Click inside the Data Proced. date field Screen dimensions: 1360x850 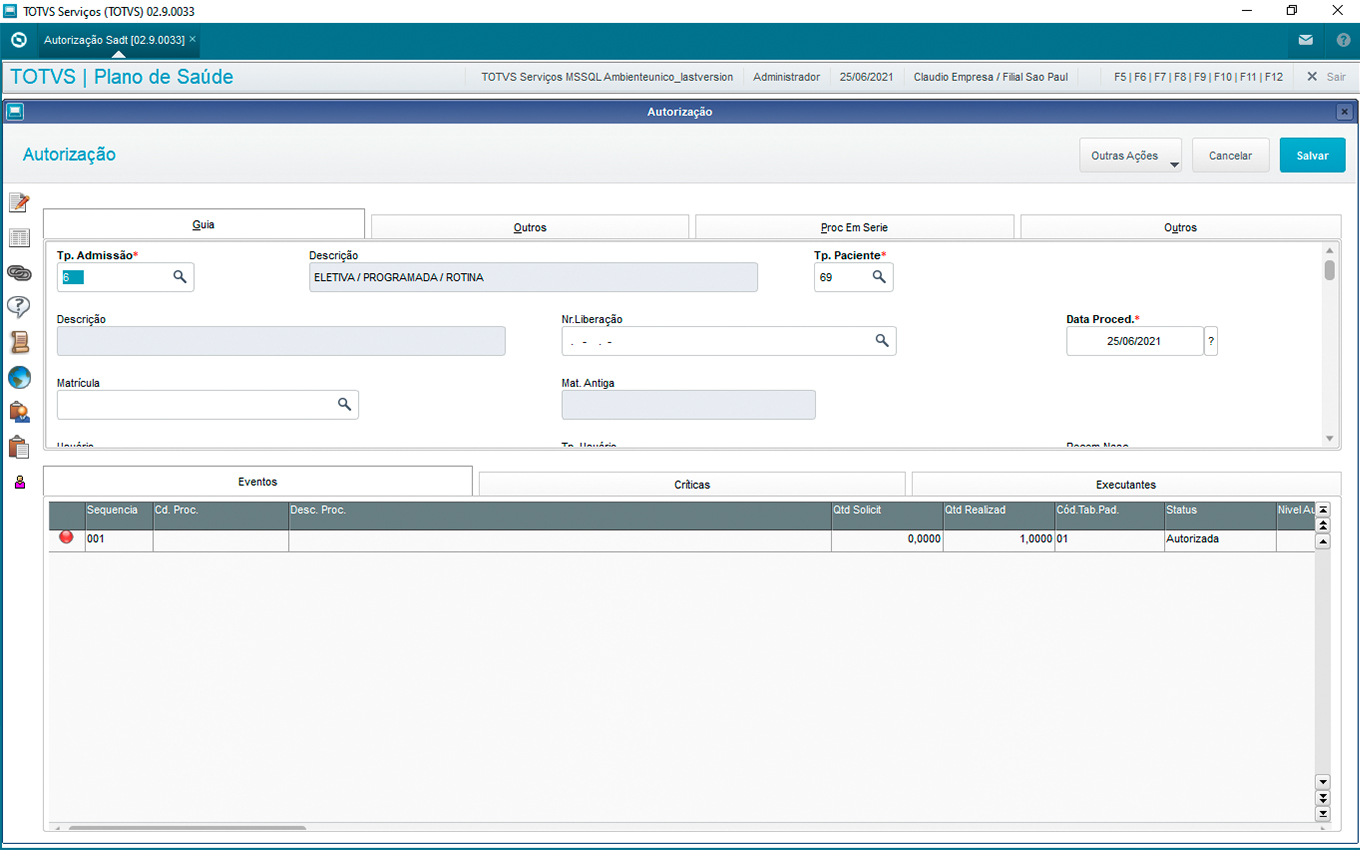[x=1134, y=341]
